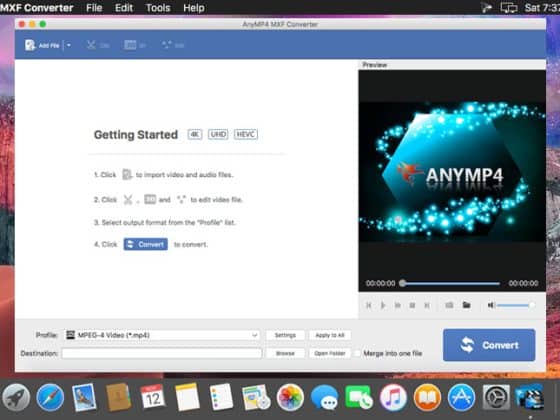Open the MXF Converter app menu
This screenshot has width=560, height=420.
(36, 8)
